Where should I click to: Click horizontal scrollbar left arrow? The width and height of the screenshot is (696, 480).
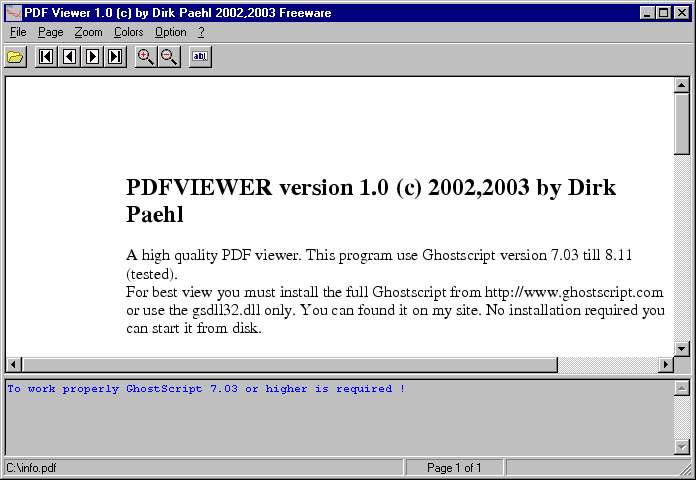pos(13,365)
